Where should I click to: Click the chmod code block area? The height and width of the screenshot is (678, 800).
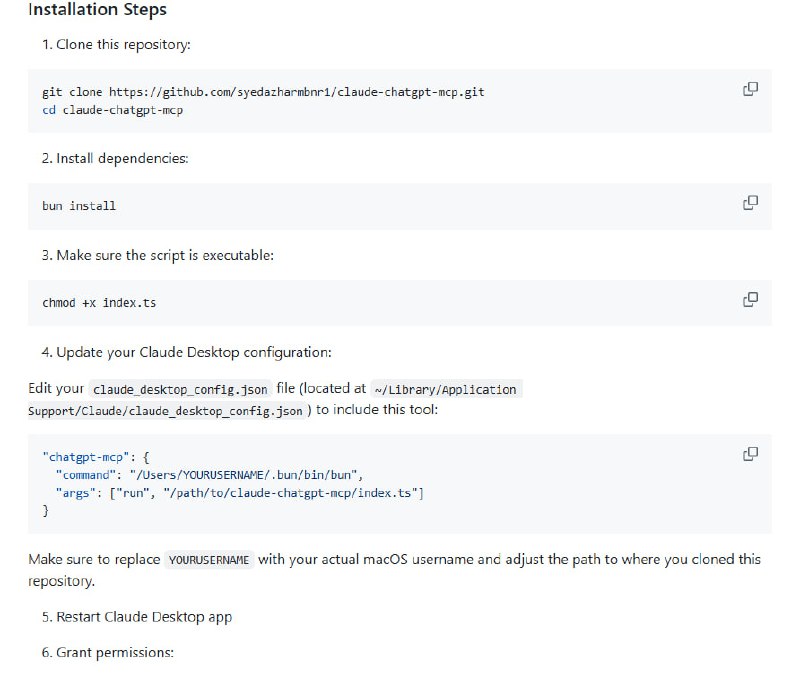tap(100, 302)
